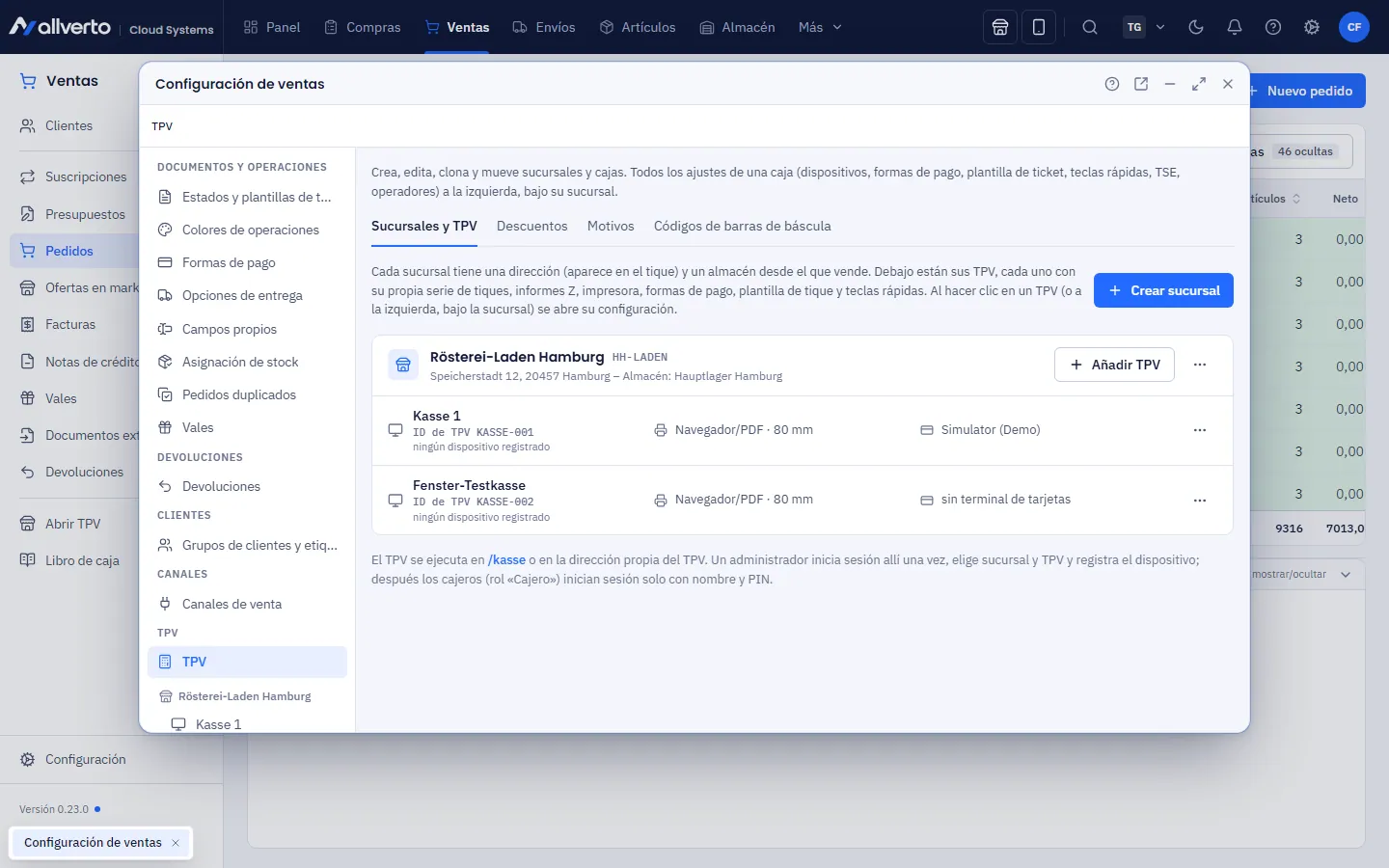Image resolution: width=1389 pixels, height=868 pixels.
Task: Expand the mostrar/ocultar dropdown
Action: 1346,574
